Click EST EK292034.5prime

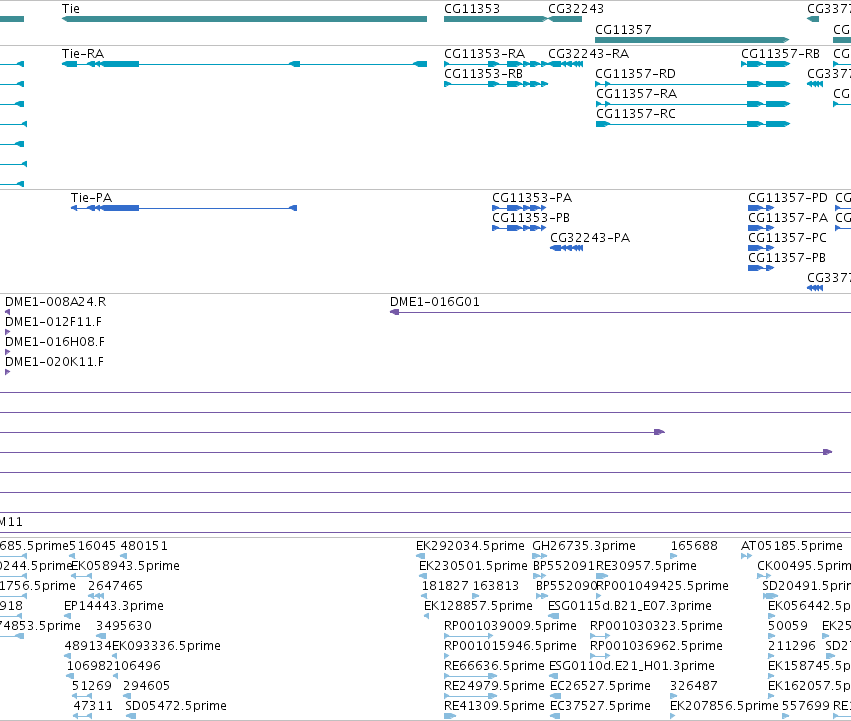coord(471,546)
